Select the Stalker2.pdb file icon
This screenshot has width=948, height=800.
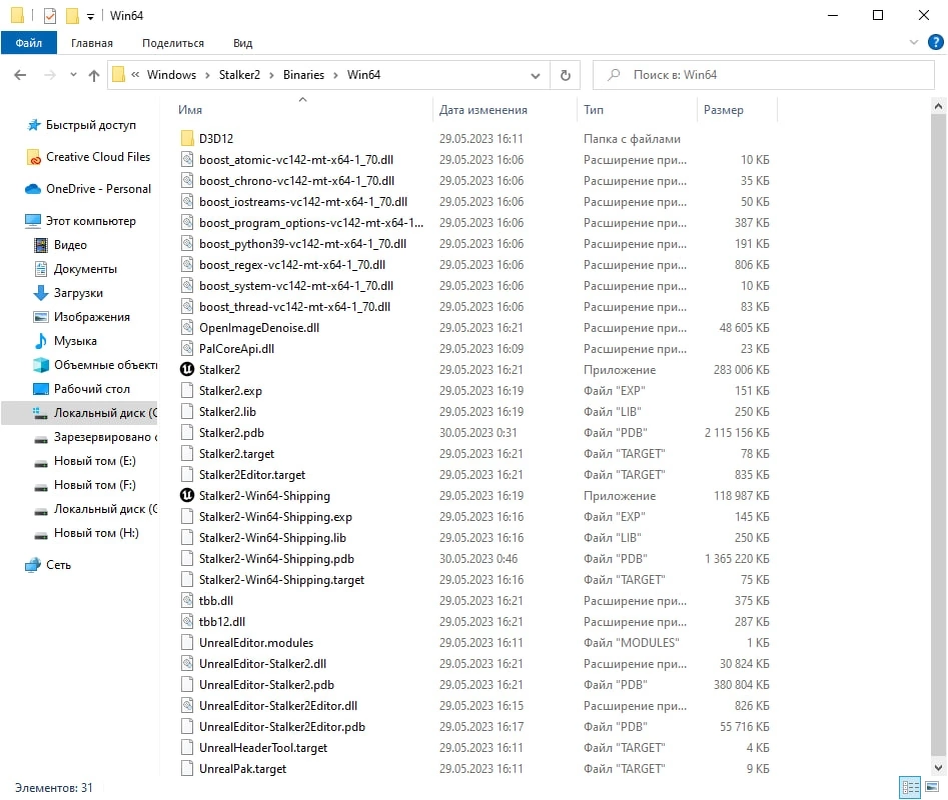pos(187,433)
